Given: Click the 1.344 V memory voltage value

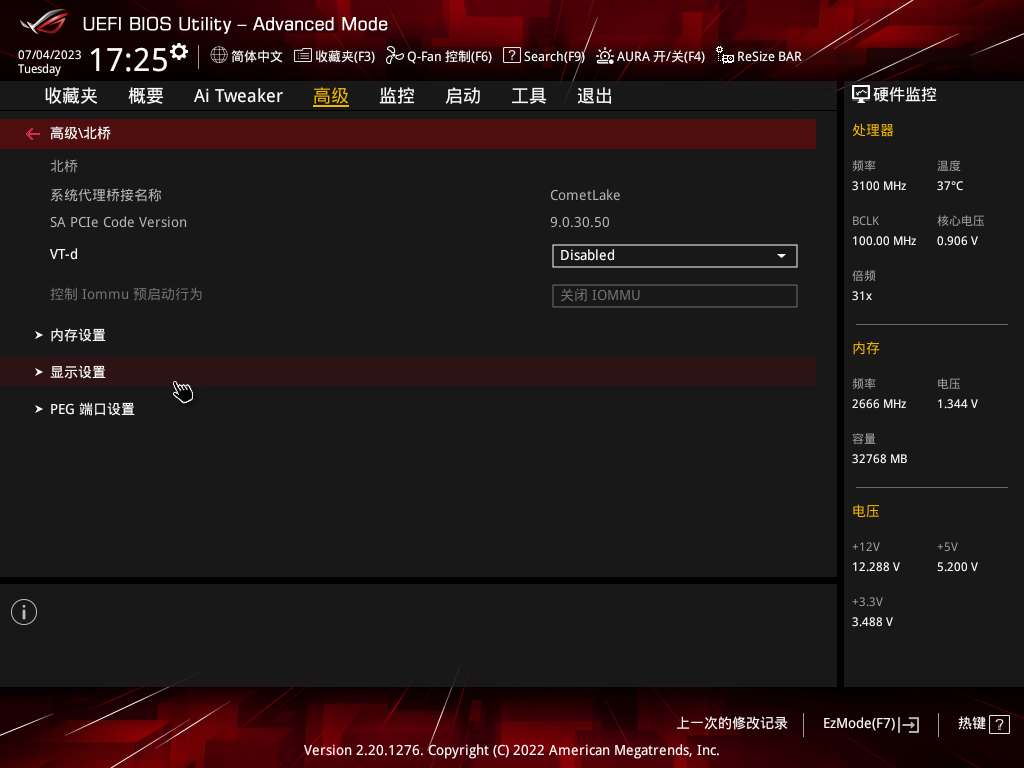Looking at the screenshot, I should [x=957, y=404].
